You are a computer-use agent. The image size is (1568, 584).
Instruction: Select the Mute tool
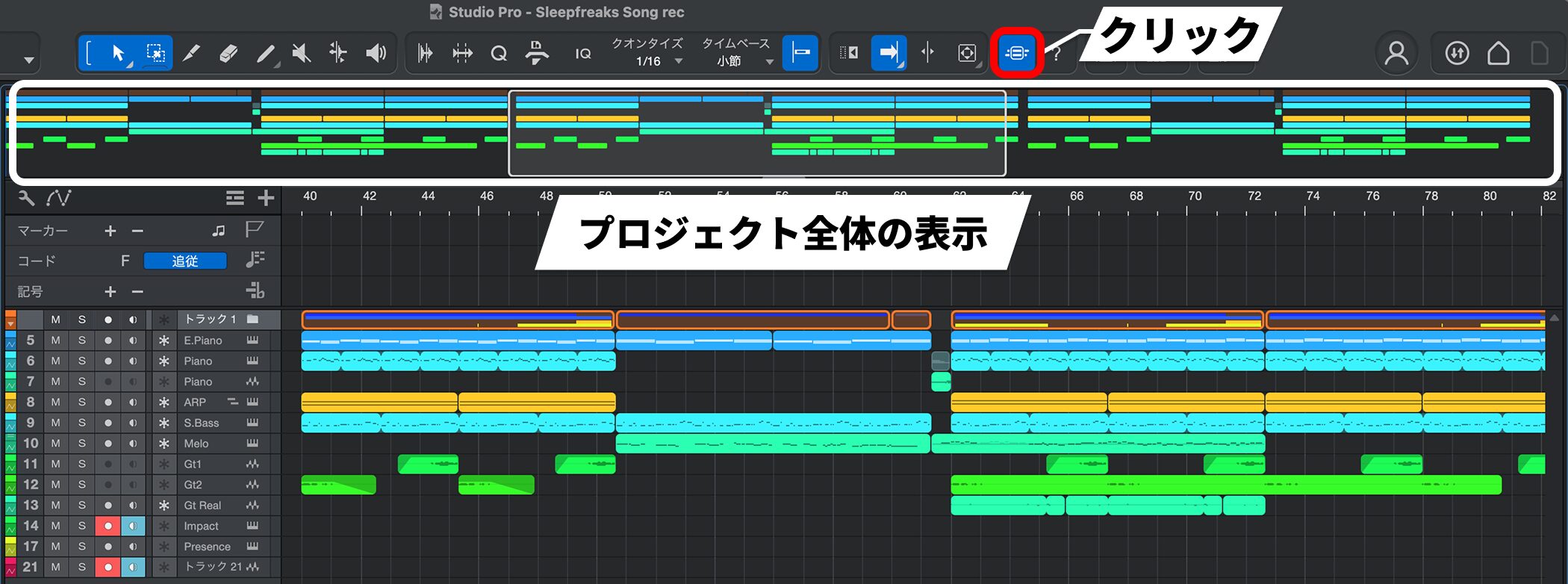tap(301, 53)
